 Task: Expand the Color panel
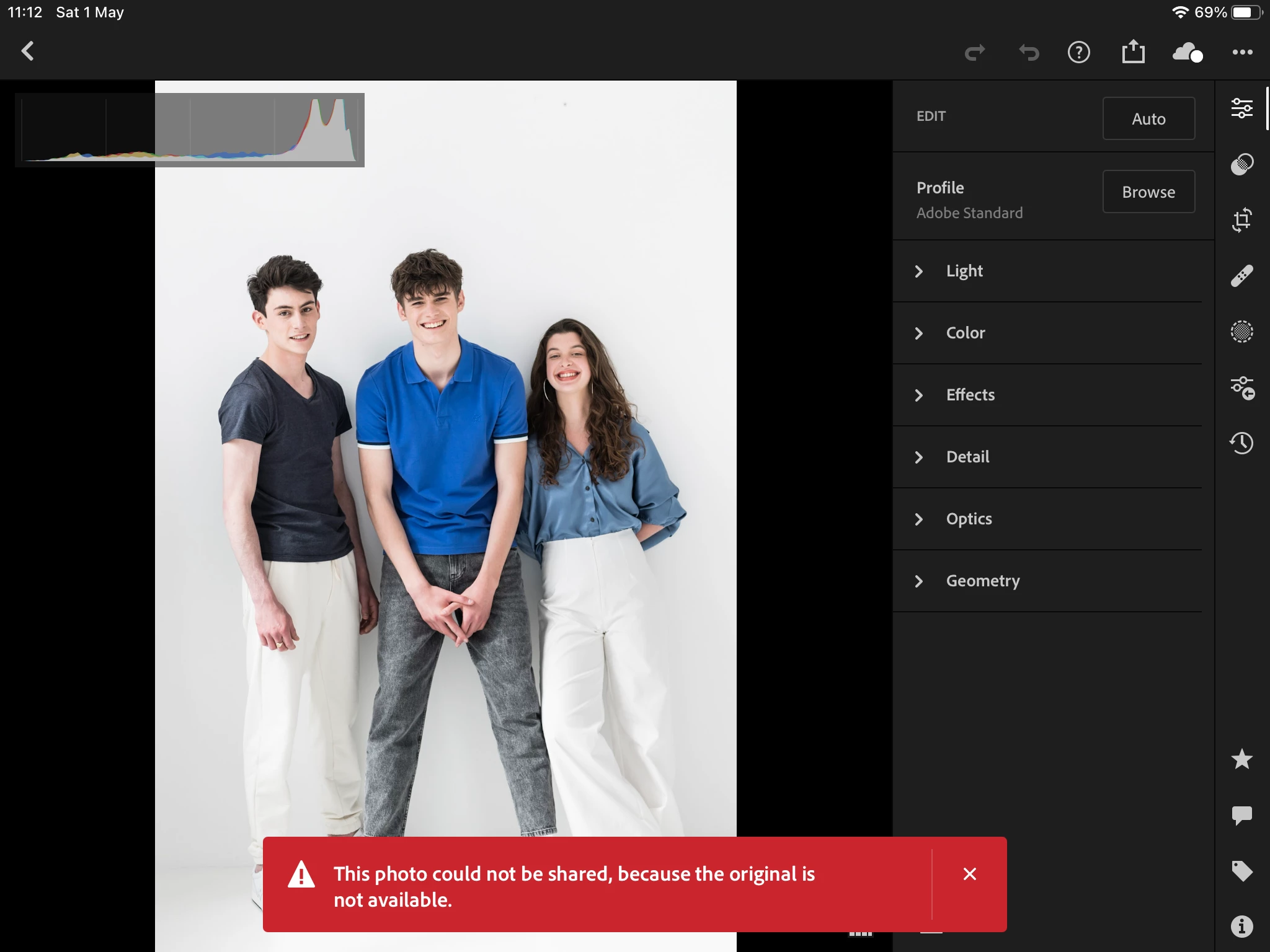tap(965, 333)
